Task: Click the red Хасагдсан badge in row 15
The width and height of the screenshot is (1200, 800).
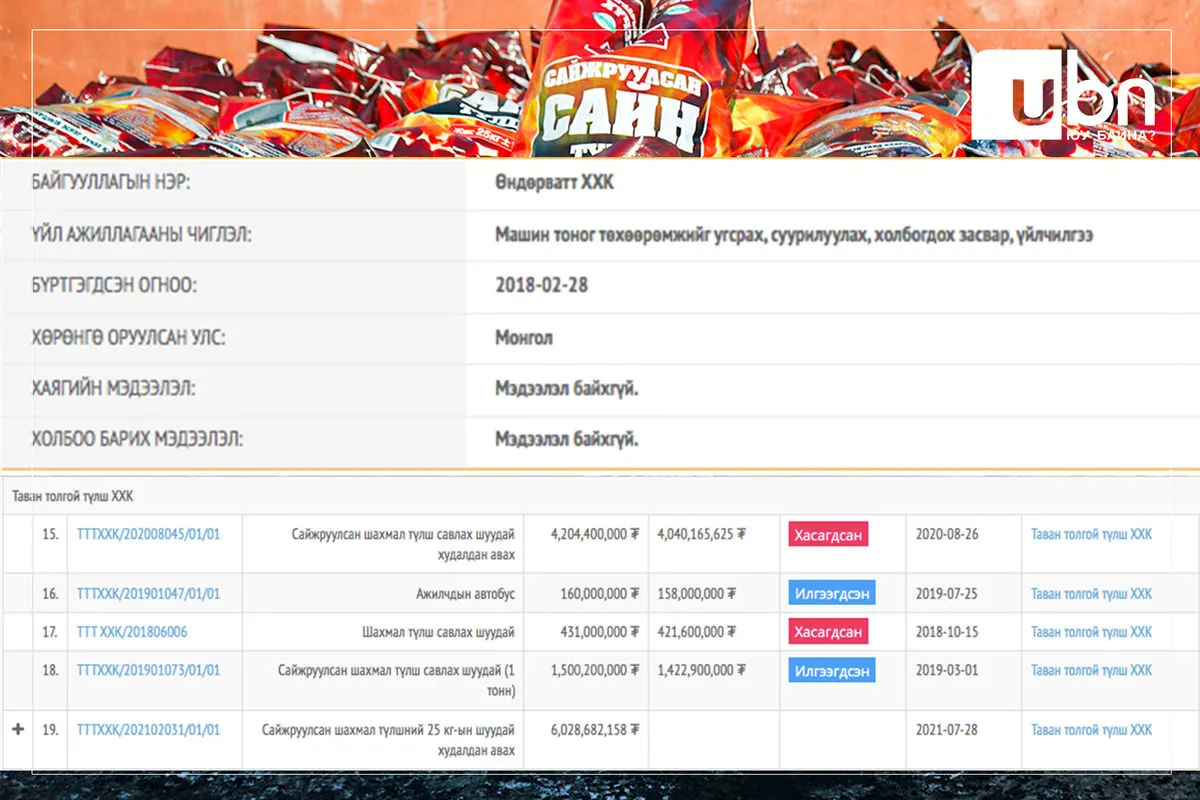Action: 828,534
